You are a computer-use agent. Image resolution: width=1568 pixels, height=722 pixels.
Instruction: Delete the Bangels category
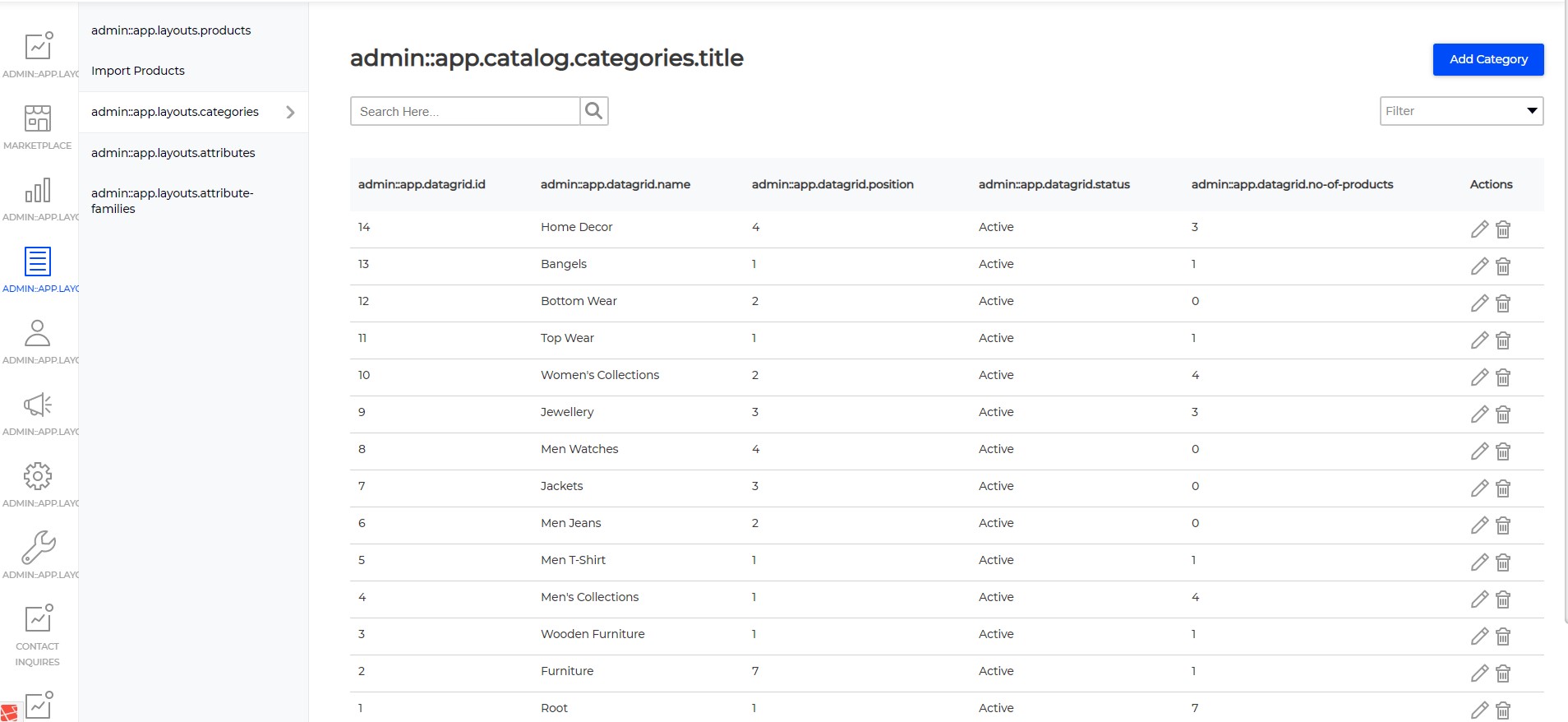coord(1503,266)
